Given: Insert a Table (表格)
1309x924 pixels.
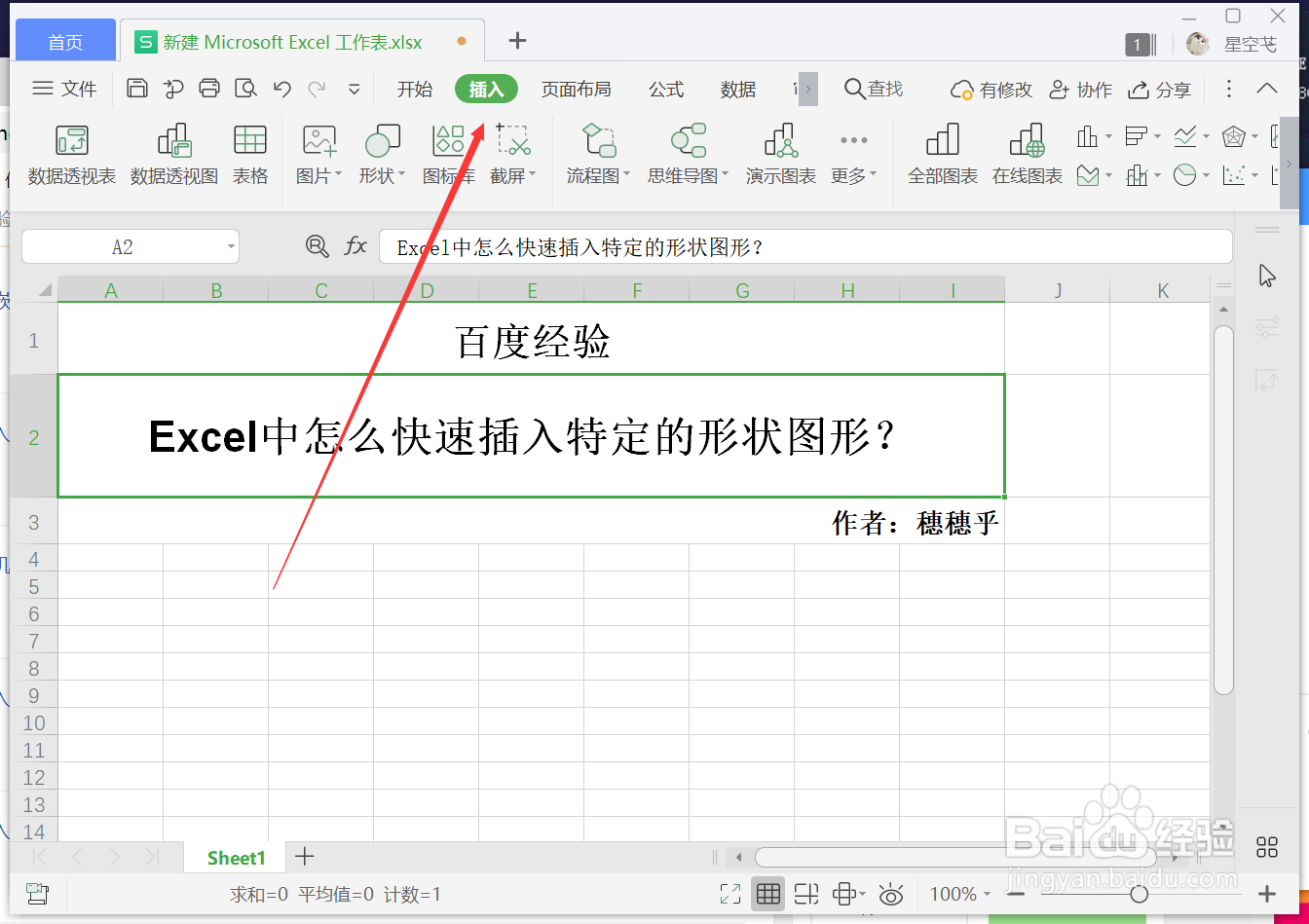Looking at the screenshot, I should coord(250,154).
